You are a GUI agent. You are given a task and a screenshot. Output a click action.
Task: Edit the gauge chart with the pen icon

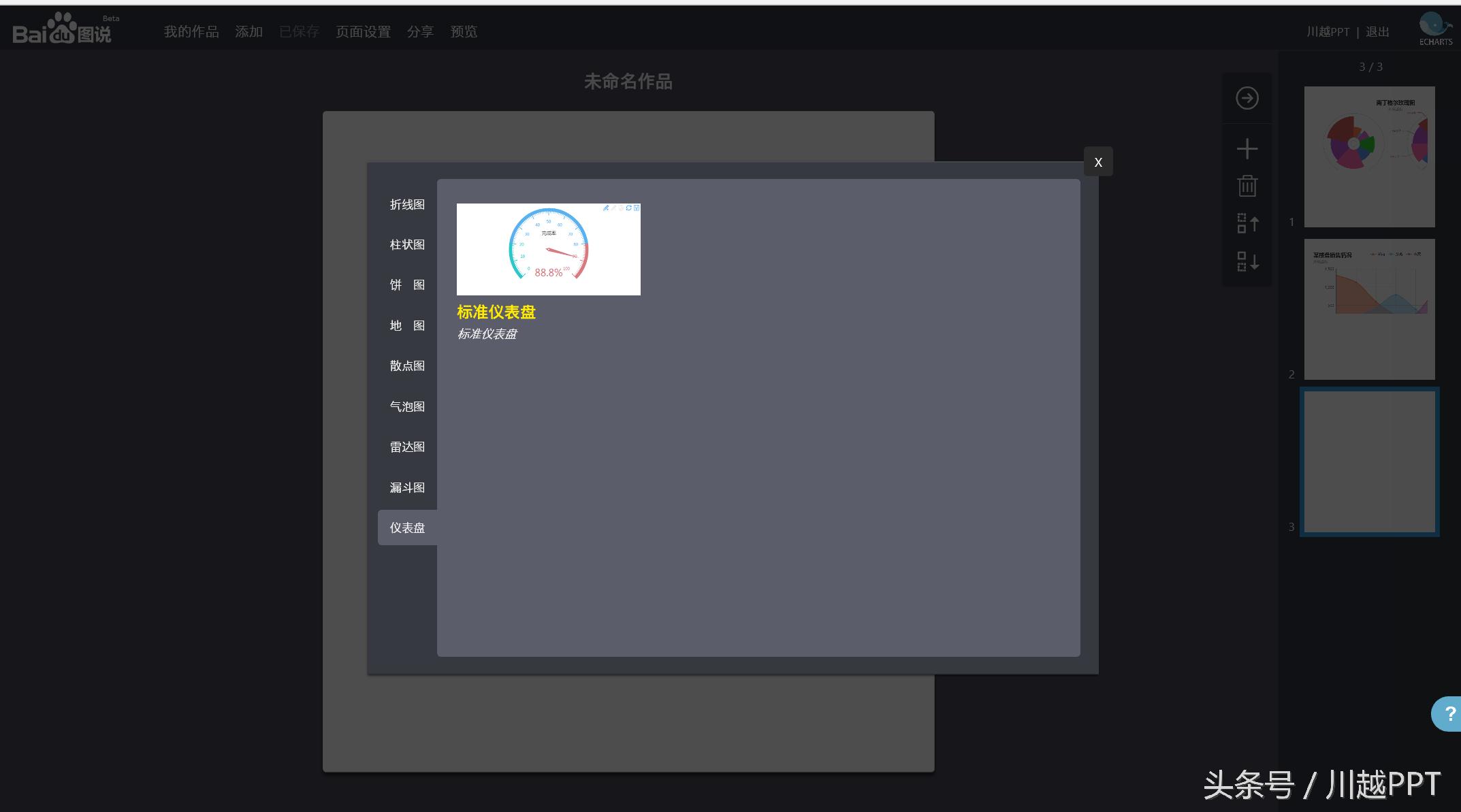606,208
